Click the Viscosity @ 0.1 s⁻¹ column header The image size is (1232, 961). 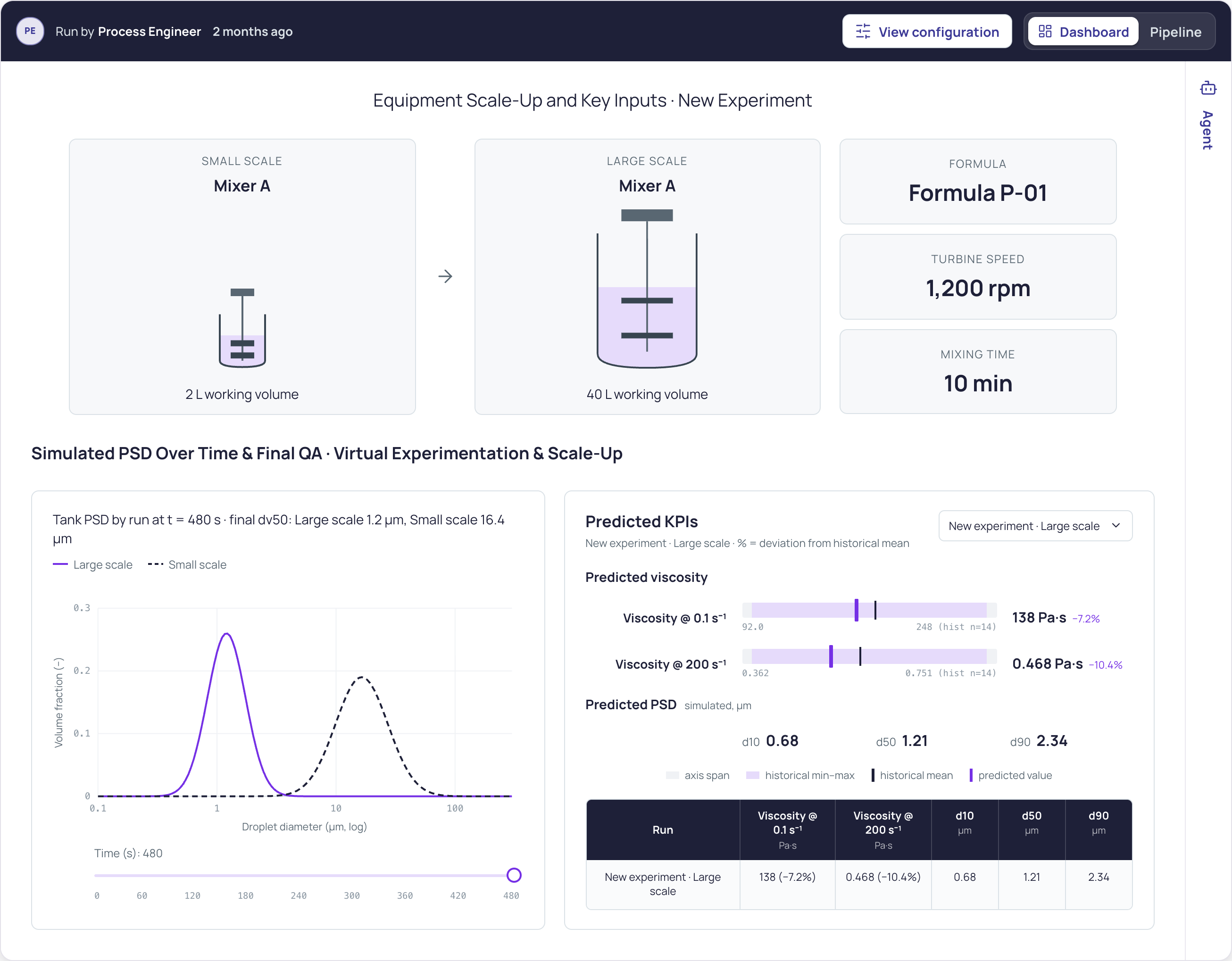coord(788,829)
